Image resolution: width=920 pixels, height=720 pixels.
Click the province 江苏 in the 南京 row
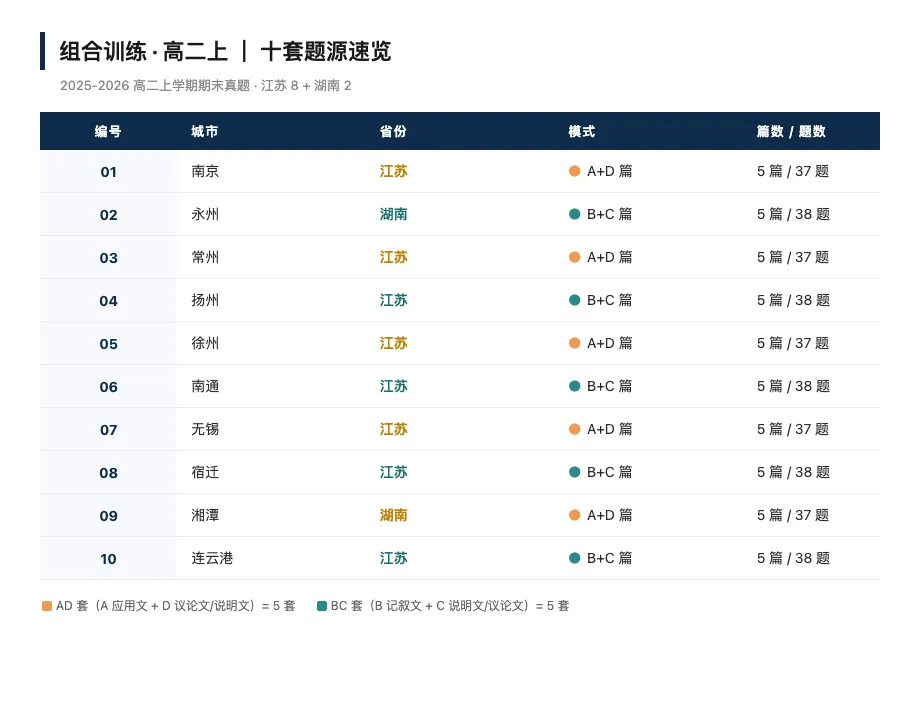393,171
